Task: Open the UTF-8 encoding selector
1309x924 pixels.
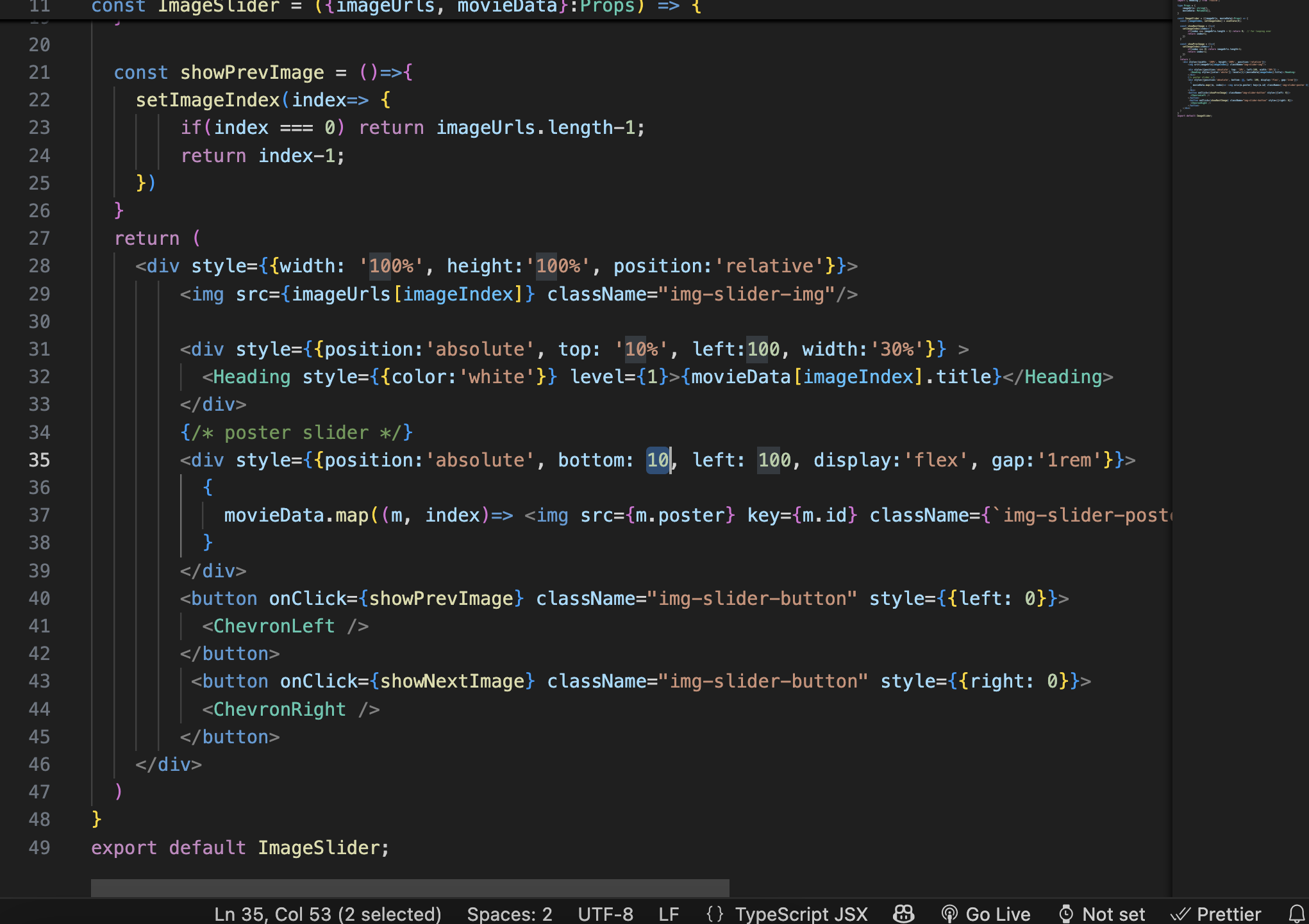Action: (605, 914)
